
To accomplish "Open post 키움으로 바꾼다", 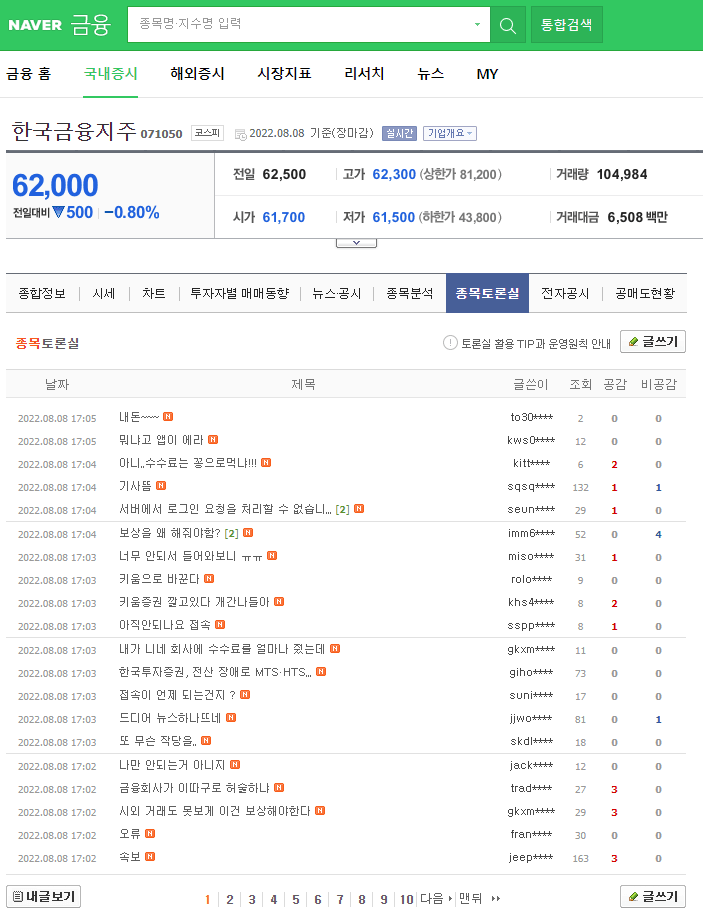I will point(159,579).
